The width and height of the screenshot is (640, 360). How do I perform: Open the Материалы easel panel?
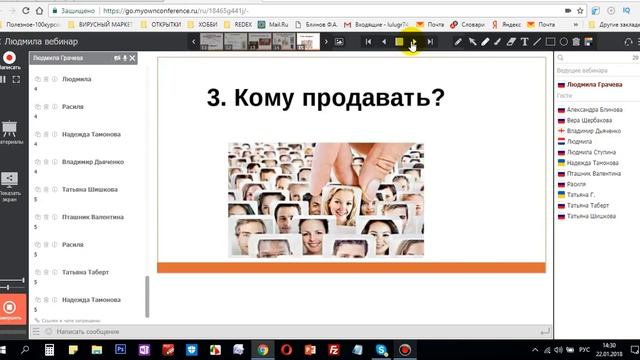(x=9, y=129)
